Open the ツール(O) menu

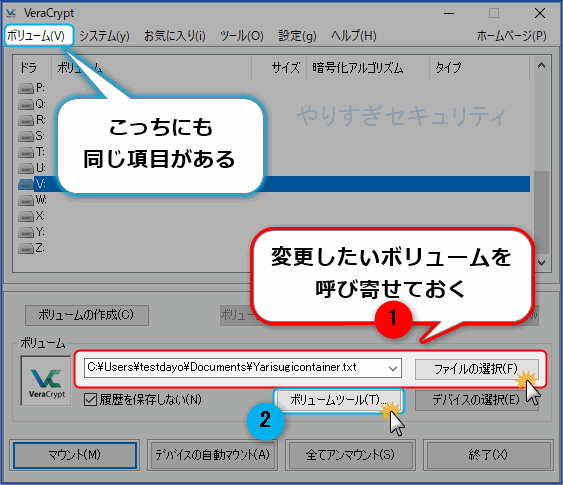(x=242, y=36)
